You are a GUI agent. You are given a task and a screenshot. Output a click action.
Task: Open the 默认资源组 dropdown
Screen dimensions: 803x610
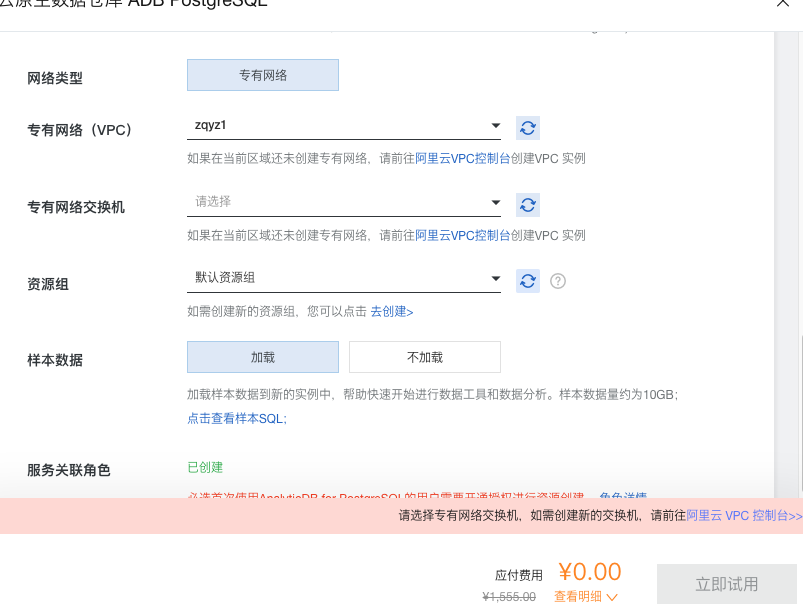click(344, 279)
